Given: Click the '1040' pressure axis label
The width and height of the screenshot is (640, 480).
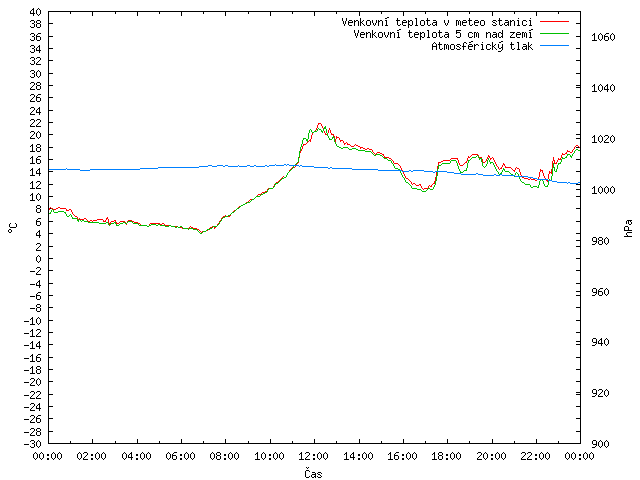Looking at the screenshot, I should 603,88.
